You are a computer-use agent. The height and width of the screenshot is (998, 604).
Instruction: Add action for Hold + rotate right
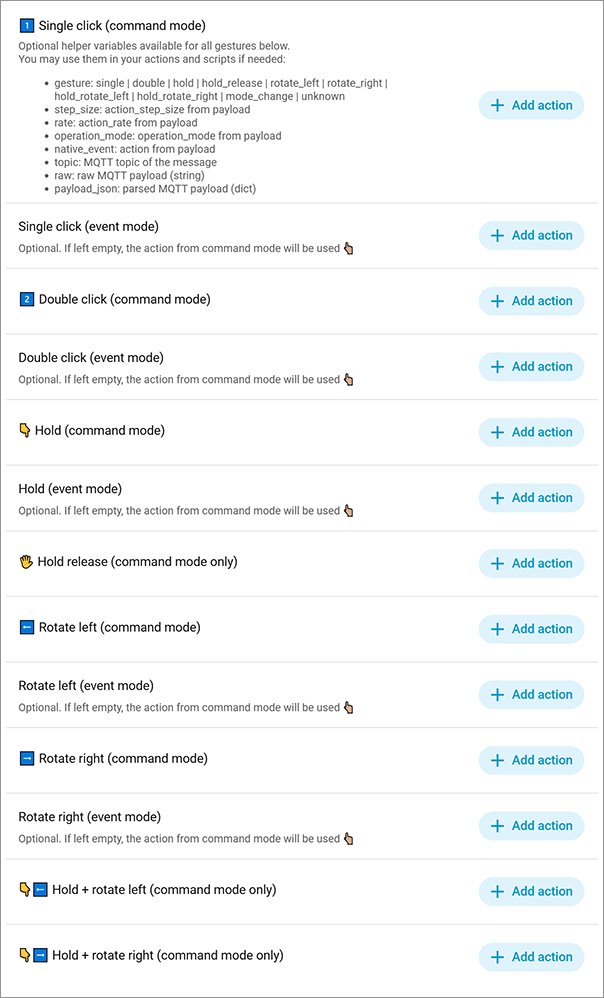(x=531, y=957)
